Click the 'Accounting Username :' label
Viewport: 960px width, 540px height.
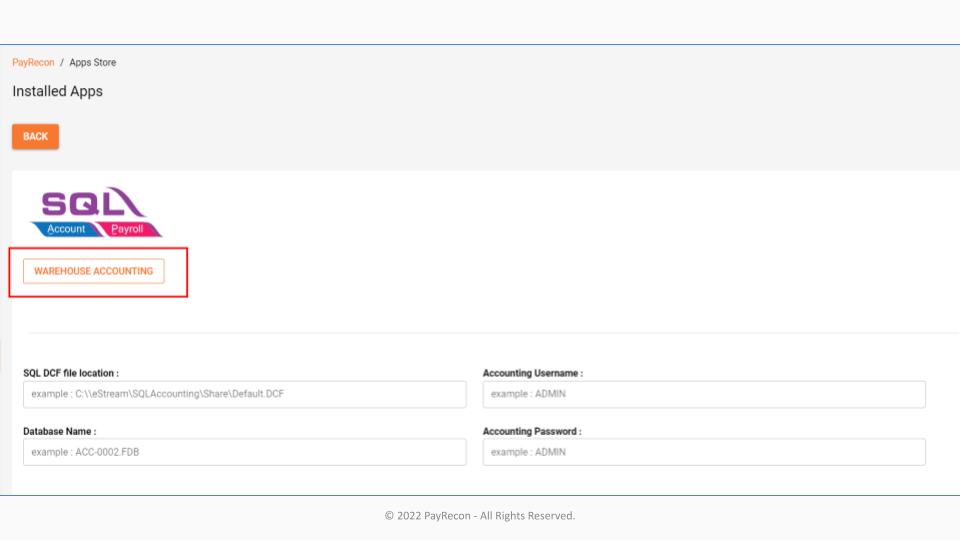tap(533, 373)
